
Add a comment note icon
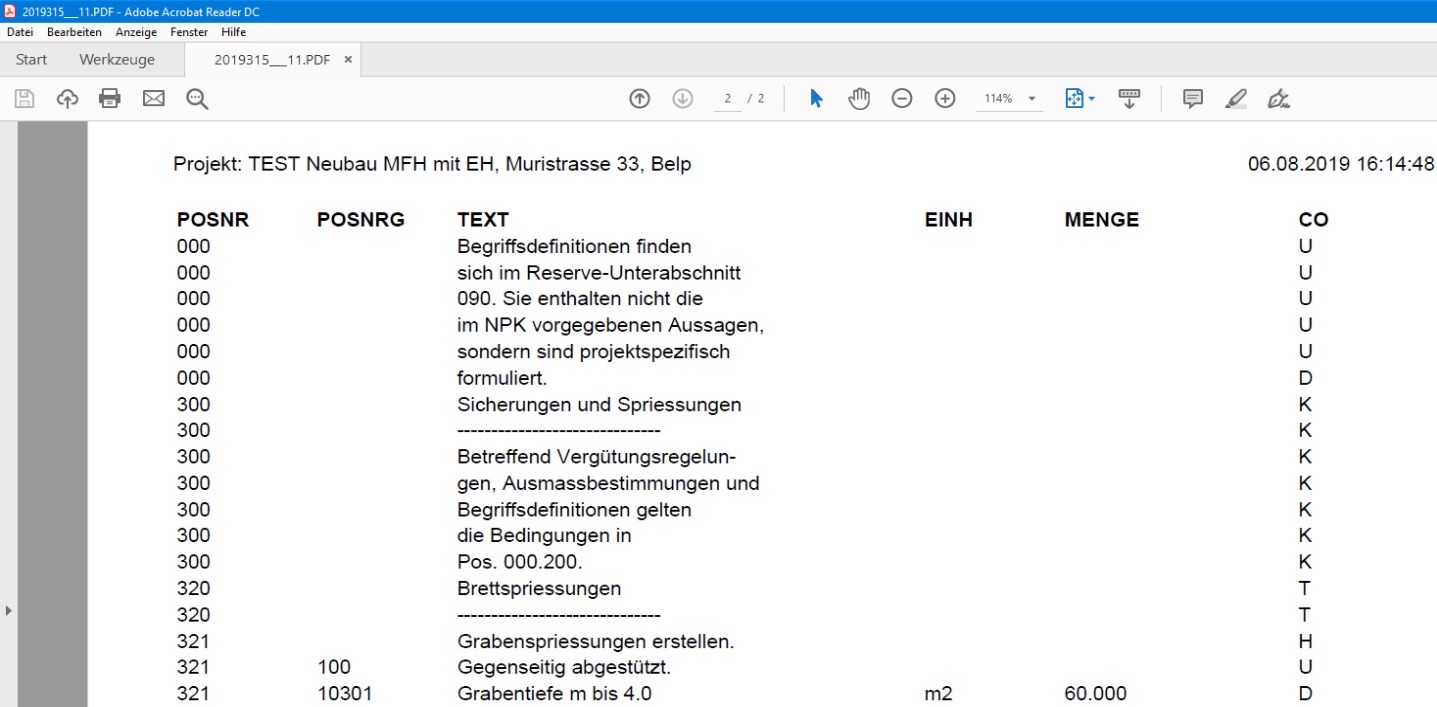pyautogui.click(x=1193, y=98)
